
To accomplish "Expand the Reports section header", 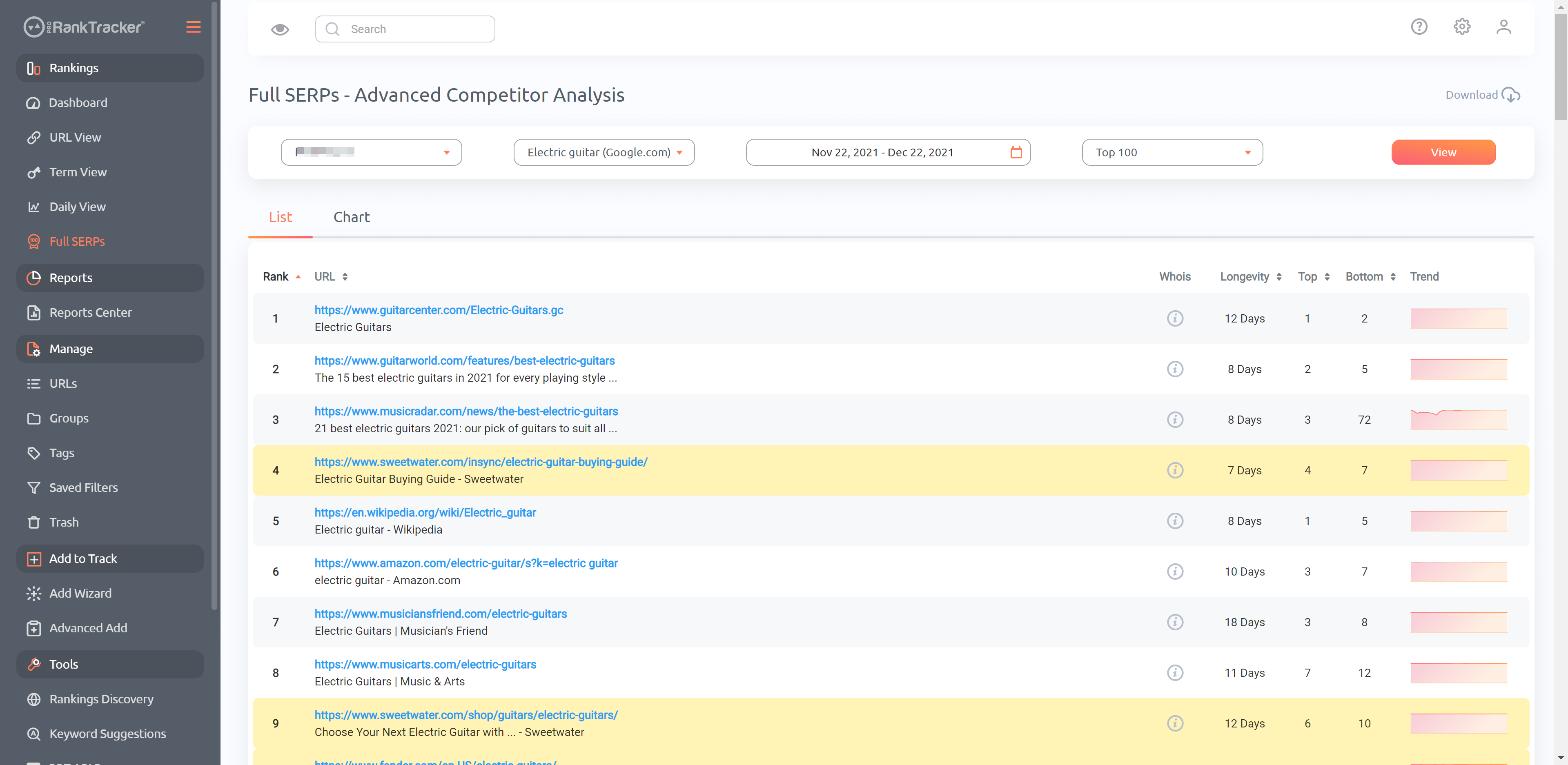I will (110, 278).
